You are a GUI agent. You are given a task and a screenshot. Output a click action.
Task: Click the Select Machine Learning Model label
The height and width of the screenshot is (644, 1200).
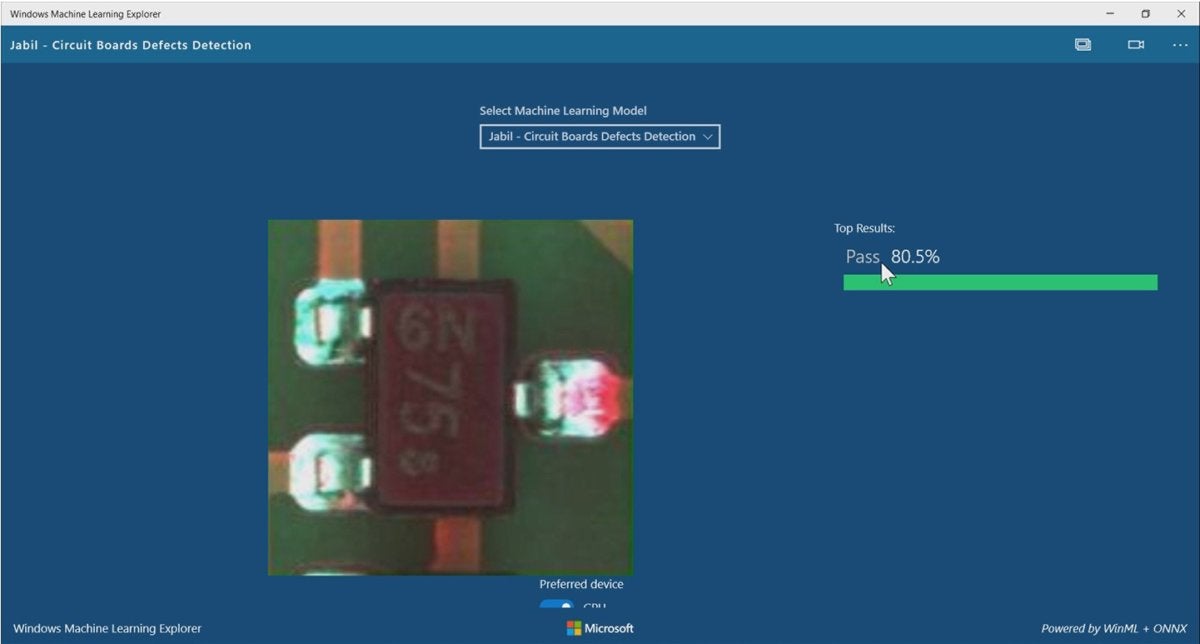(563, 111)
